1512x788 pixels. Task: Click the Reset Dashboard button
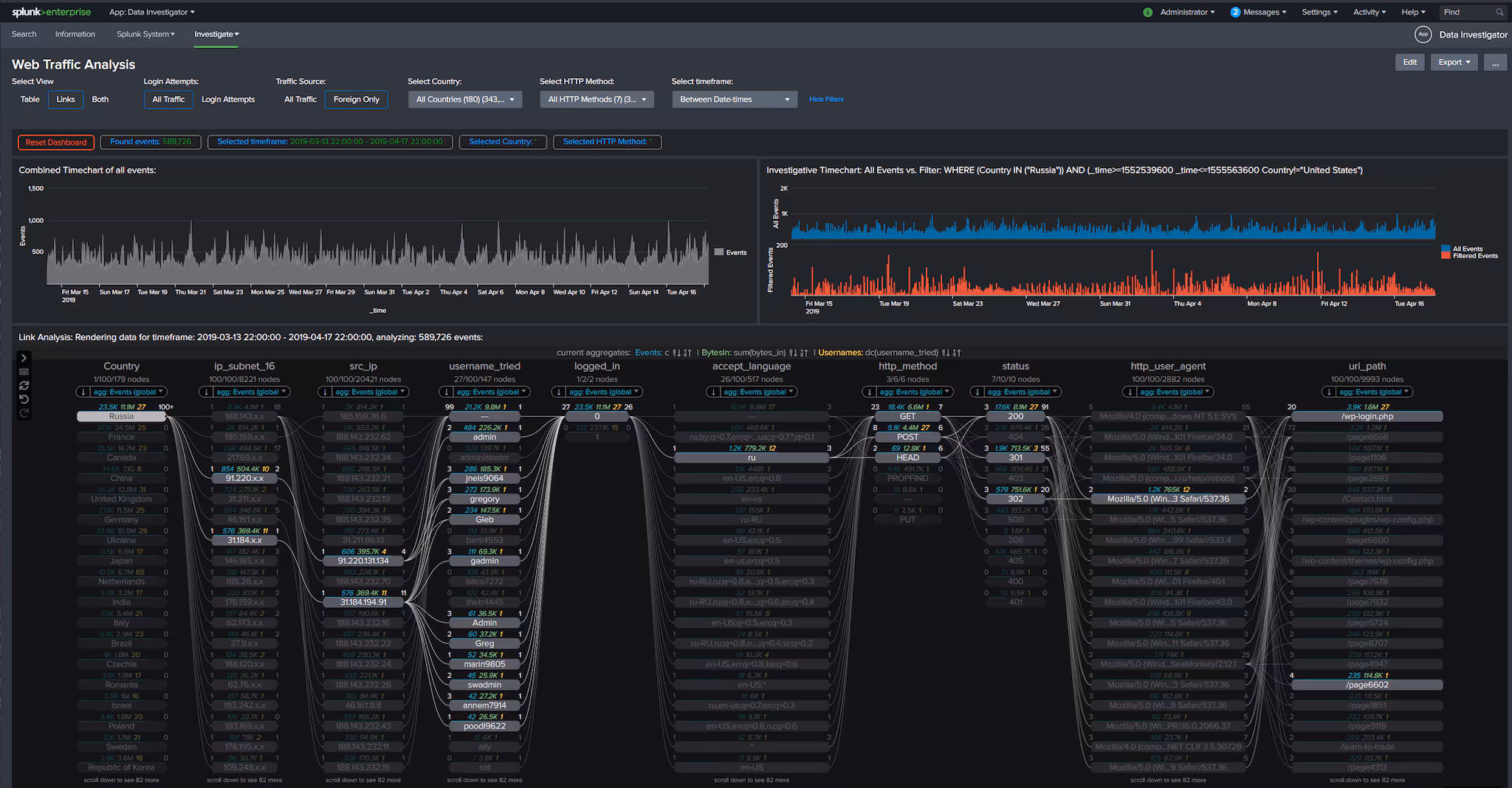pos(55,142)
